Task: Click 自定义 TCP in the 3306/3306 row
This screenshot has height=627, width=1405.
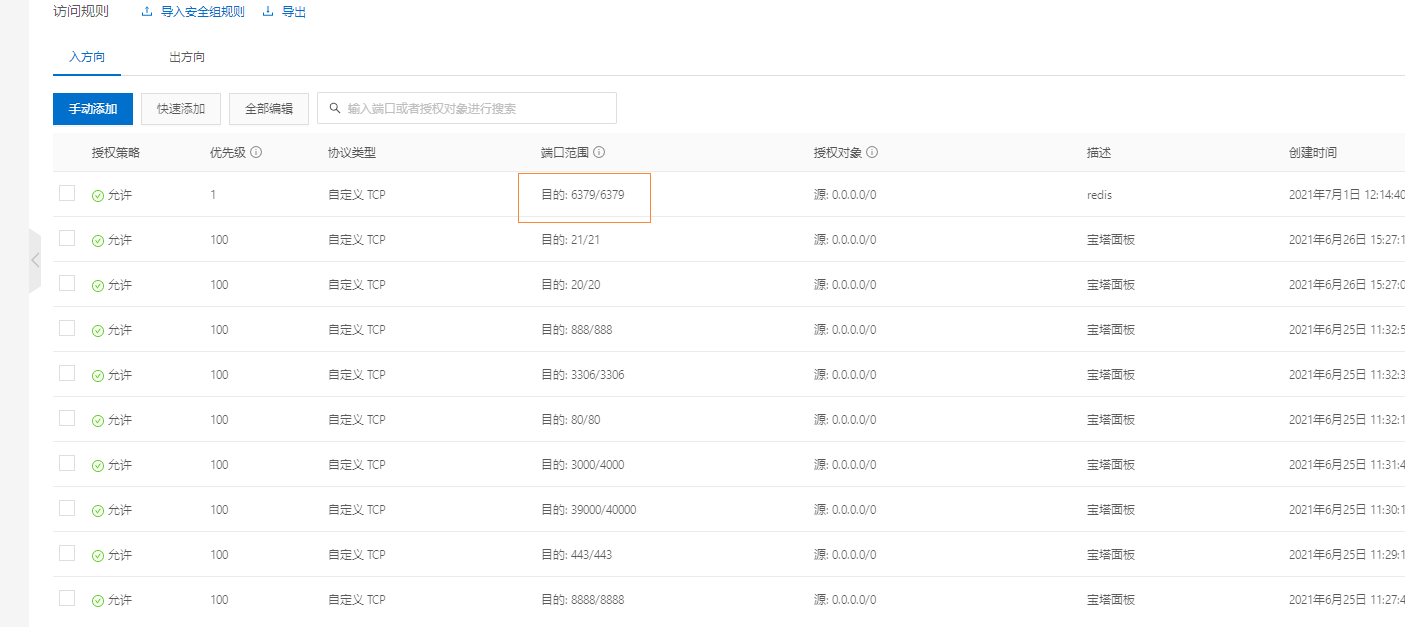Action: click(357, 375)
